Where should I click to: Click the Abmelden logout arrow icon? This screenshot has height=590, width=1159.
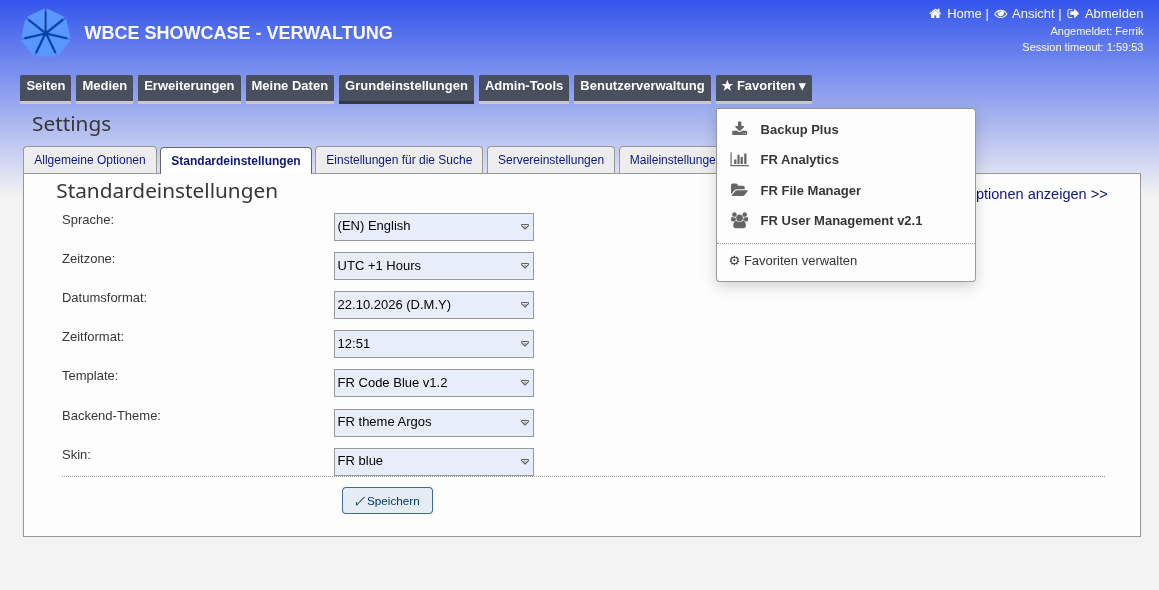[1073, 13]
